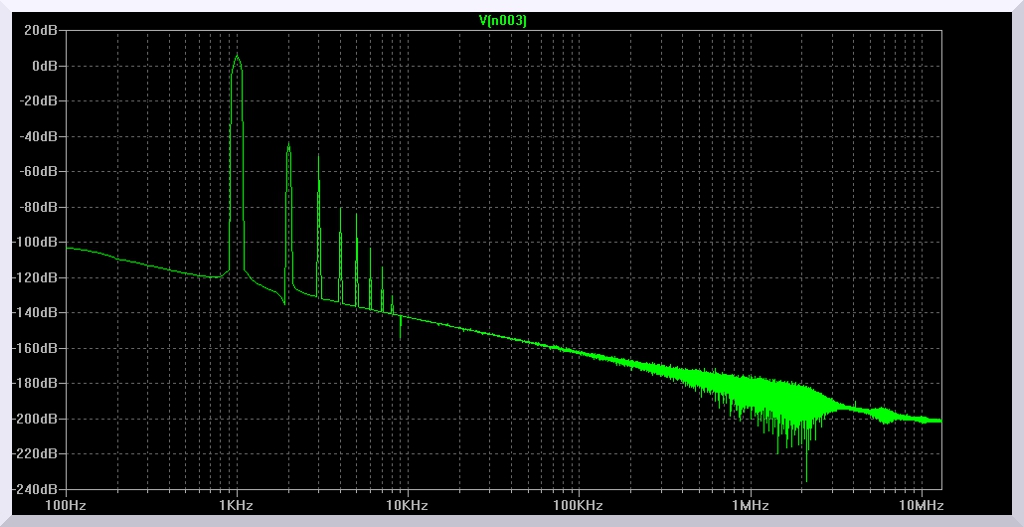This screenshot has width=1024, height=527.
Task: Select the 1KHz frequency axis label
Action: coord(236,505)
